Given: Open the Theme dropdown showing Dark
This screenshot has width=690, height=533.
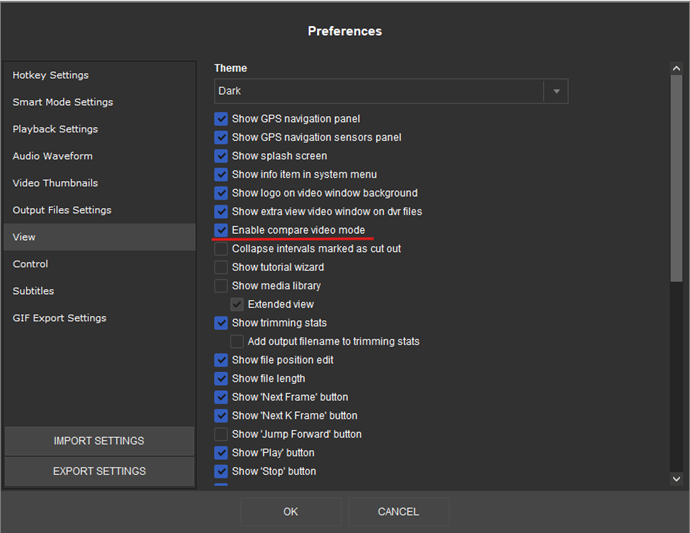Looking at the screenshot, I should tap(391, 91).
